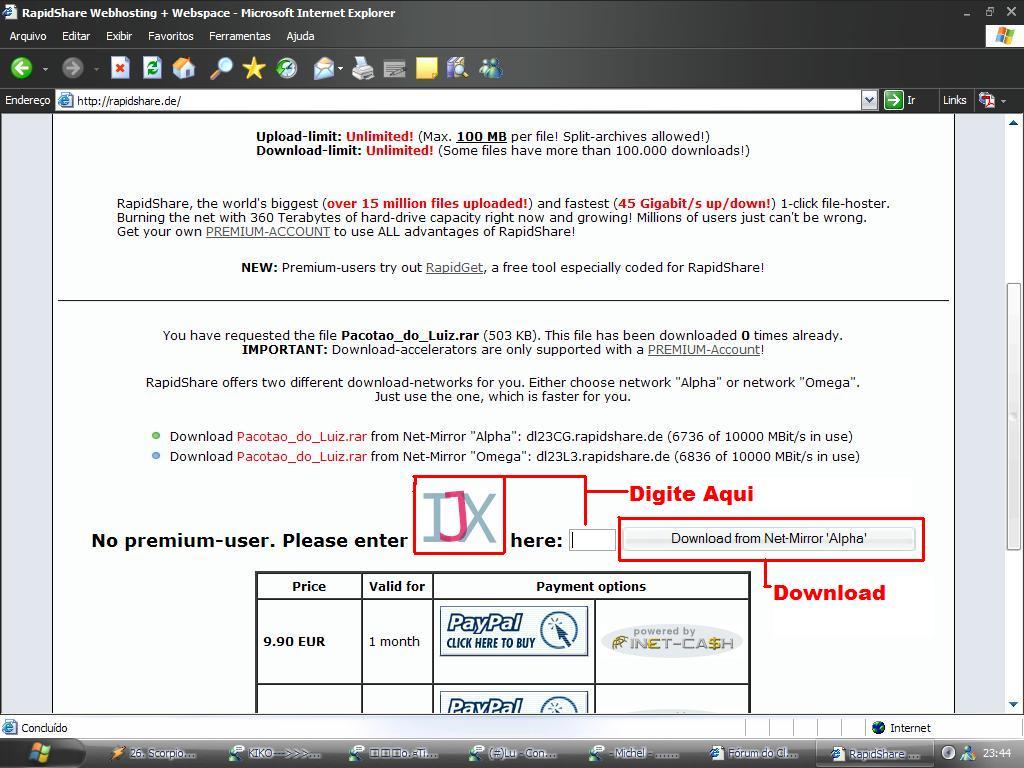Switch to the 26. Scorpio taskbar item
Viewport: 1024px width, 768px height.
(x=153, y=753)
